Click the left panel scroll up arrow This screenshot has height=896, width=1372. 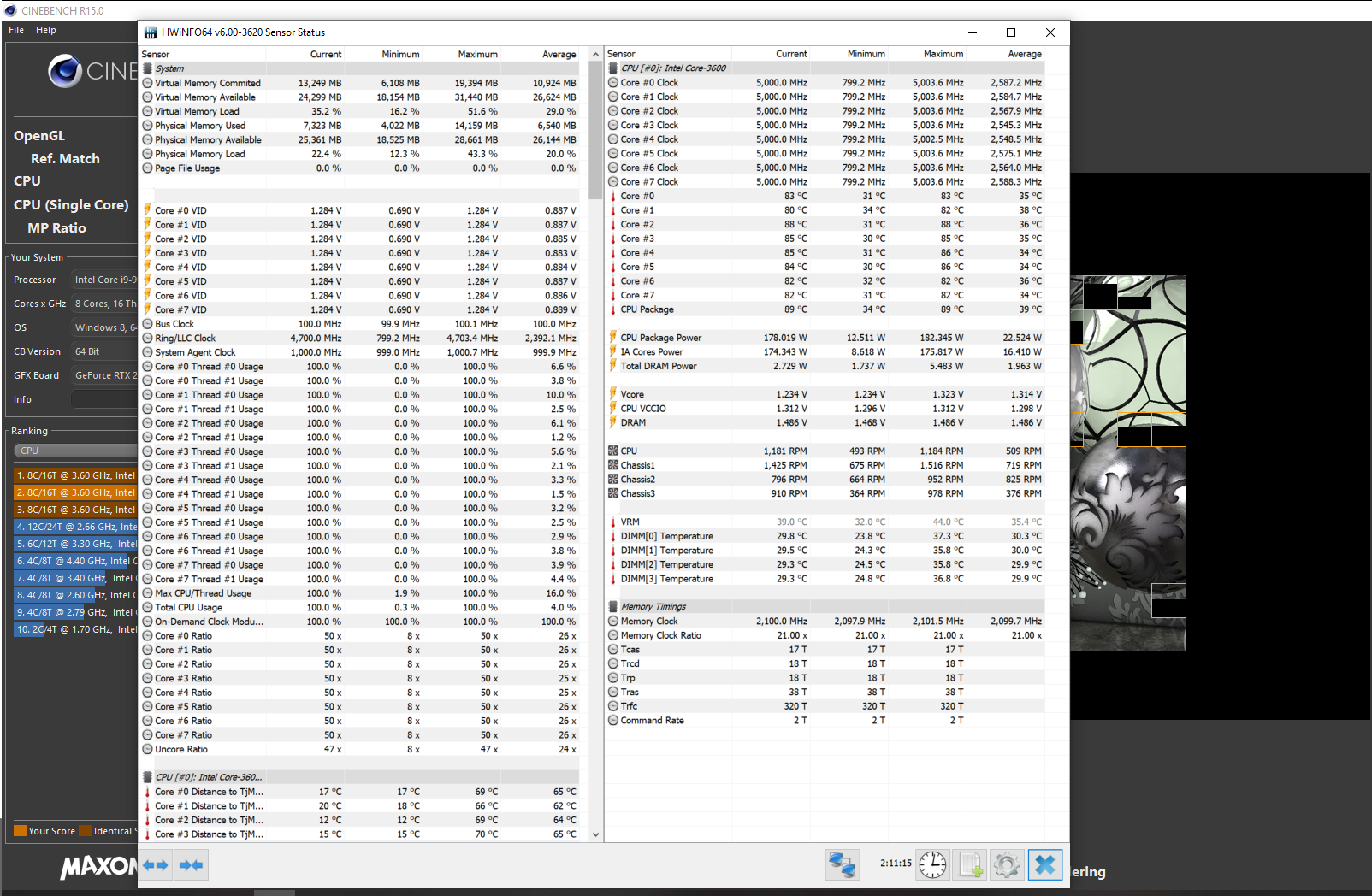[595, 54]
